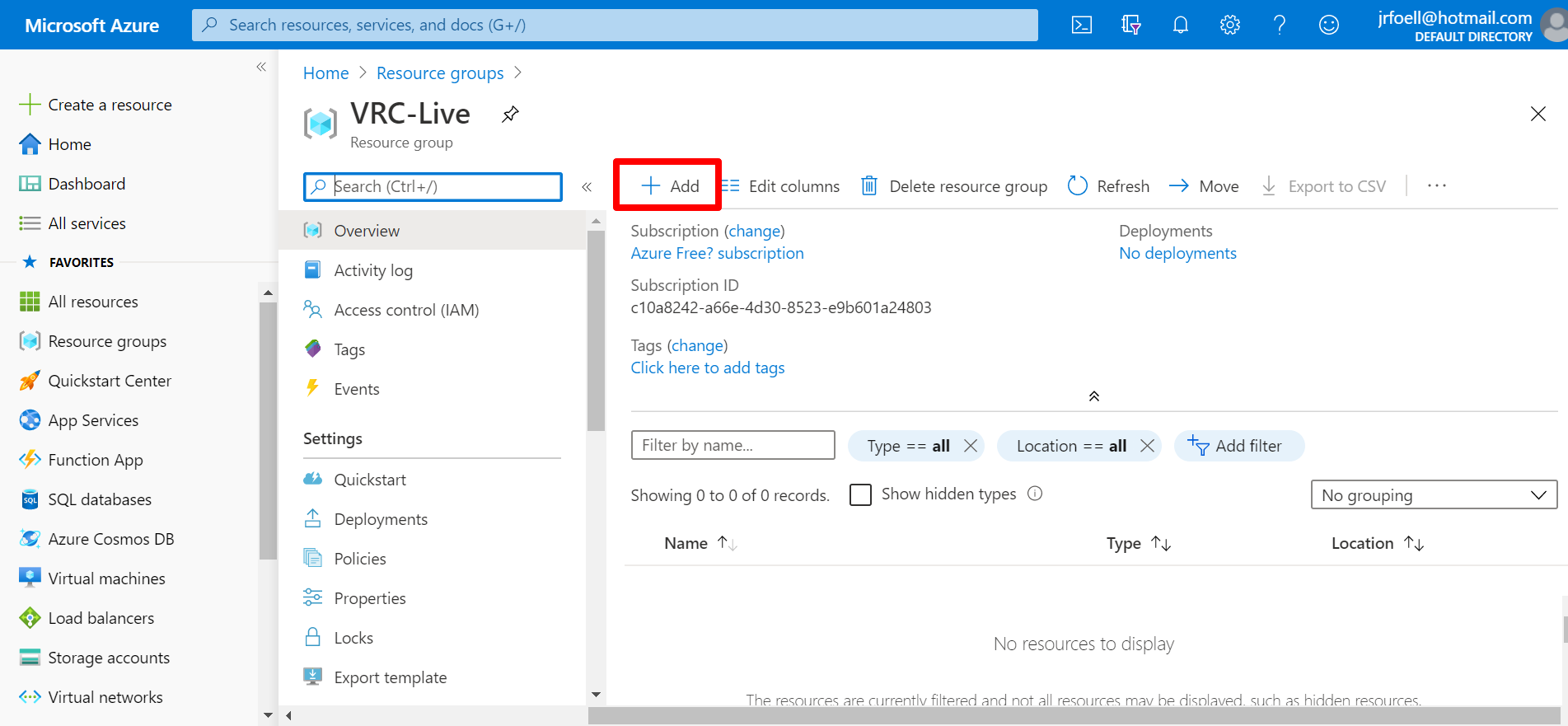Click the global search resources box
The image size is (1568, 726).
click(615, 25)
